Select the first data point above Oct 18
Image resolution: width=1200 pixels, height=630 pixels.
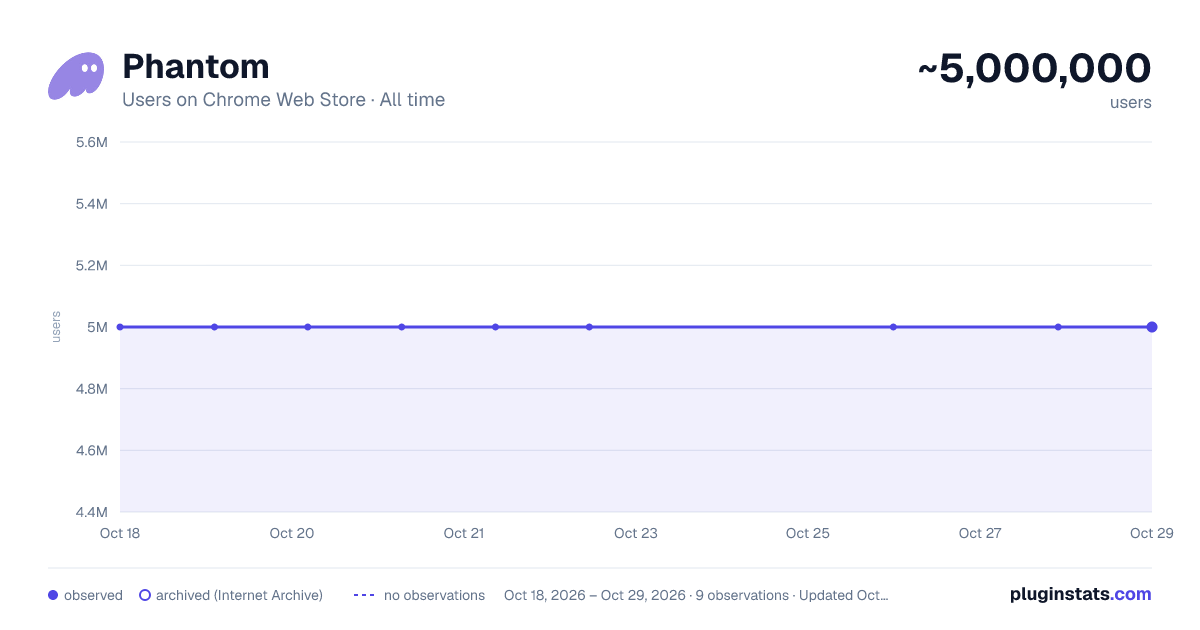click(x=120, y=327)
